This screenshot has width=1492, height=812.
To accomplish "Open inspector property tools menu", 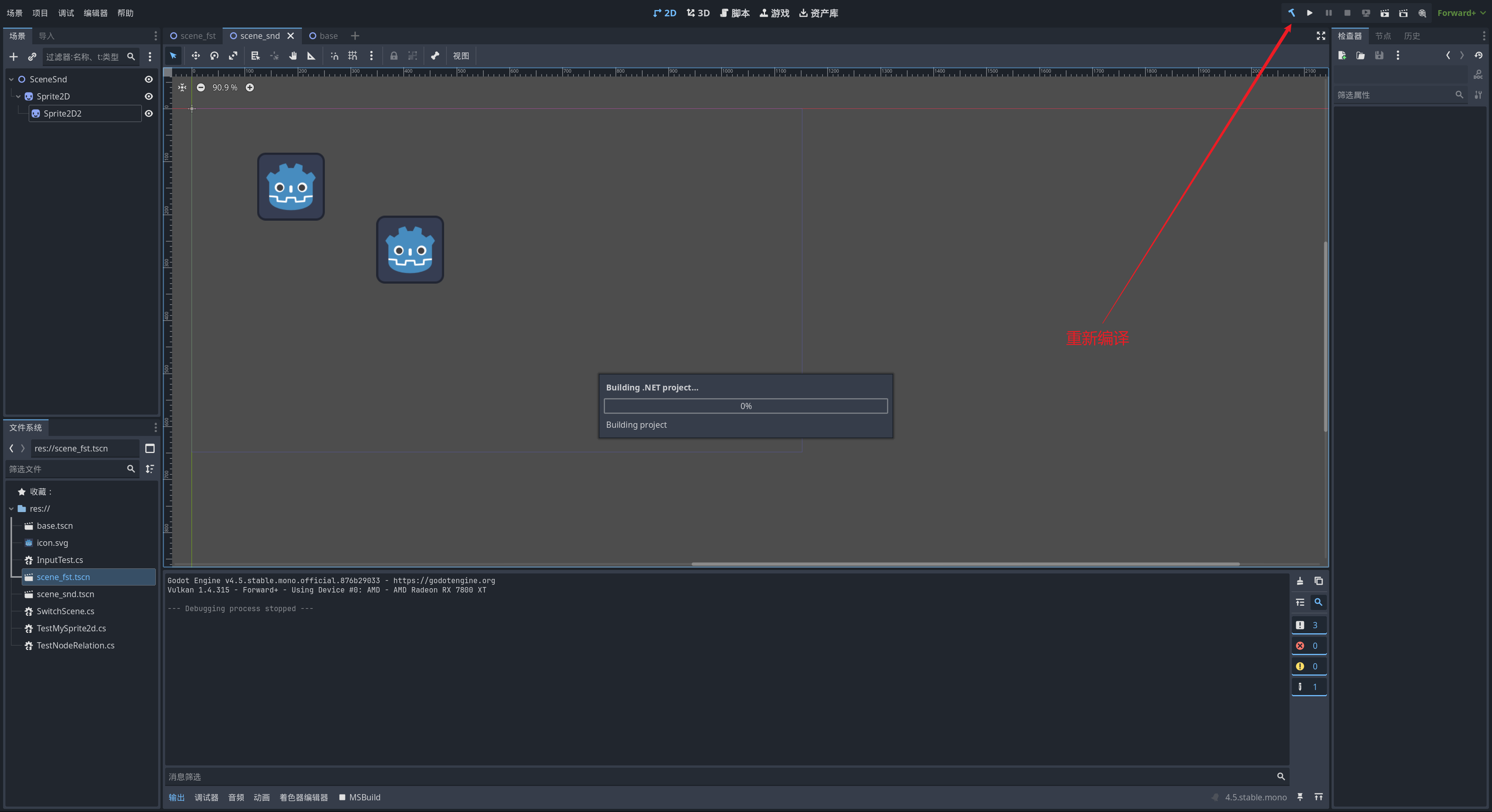I will (x=1478, y=95).
